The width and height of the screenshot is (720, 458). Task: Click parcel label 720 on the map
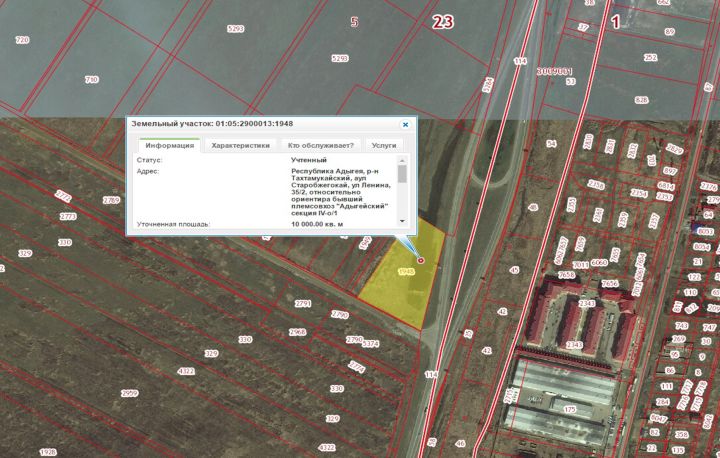pyautogui.click(x=22, y=40)
